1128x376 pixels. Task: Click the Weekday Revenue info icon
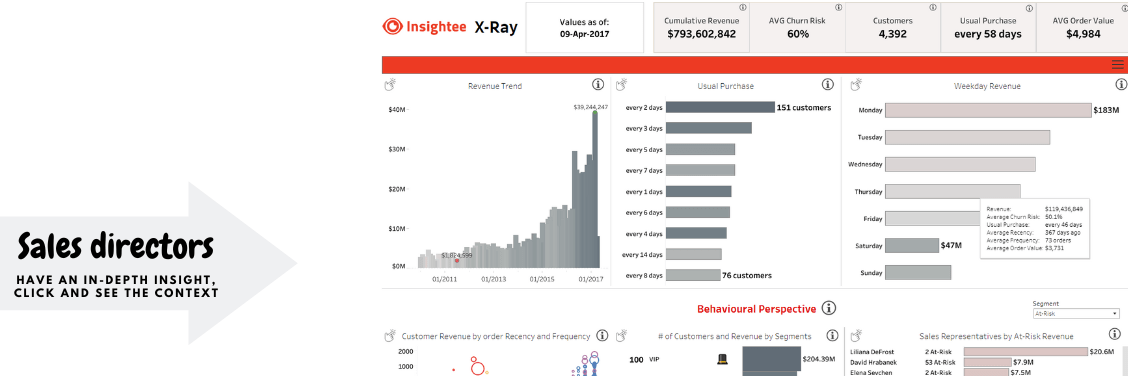click(x=1121, y=85)
